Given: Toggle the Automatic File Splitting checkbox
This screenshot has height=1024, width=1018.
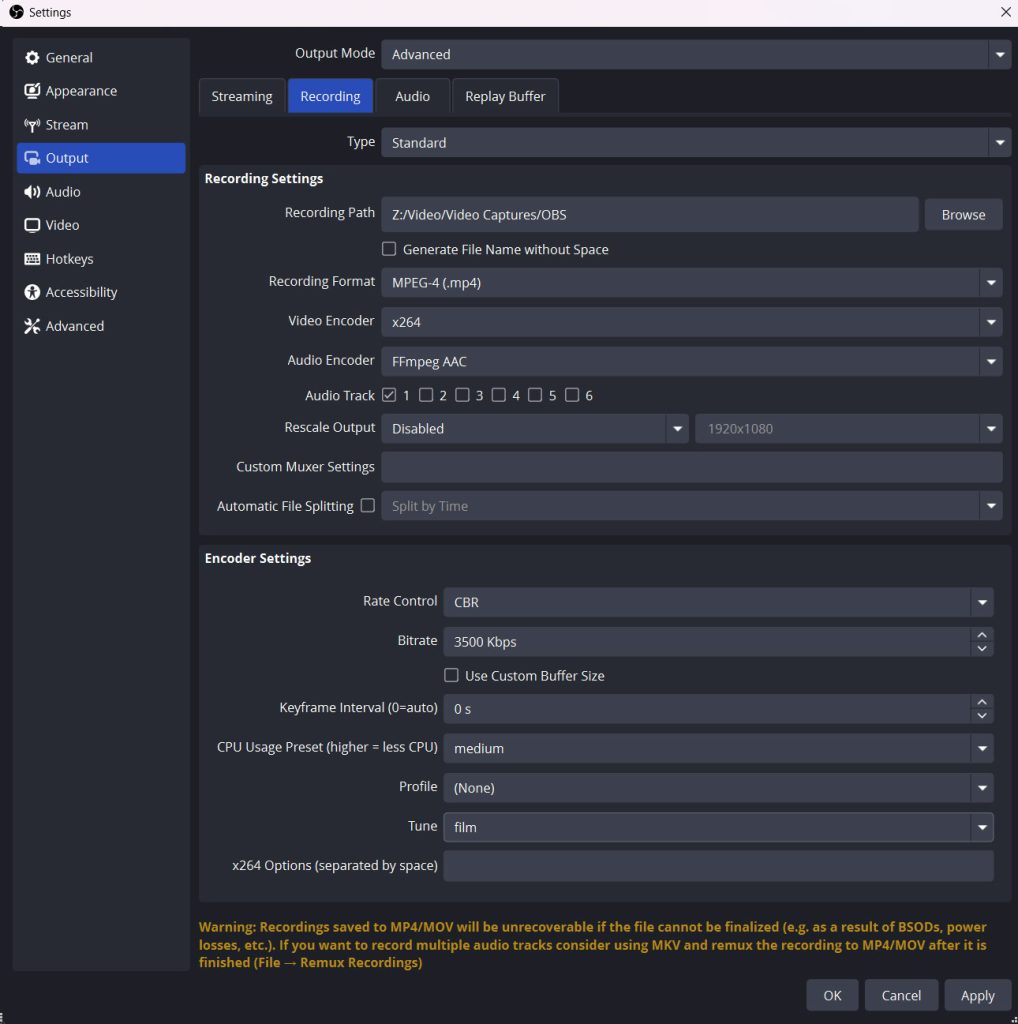Looking at the screenshot, I should point(368,506).
